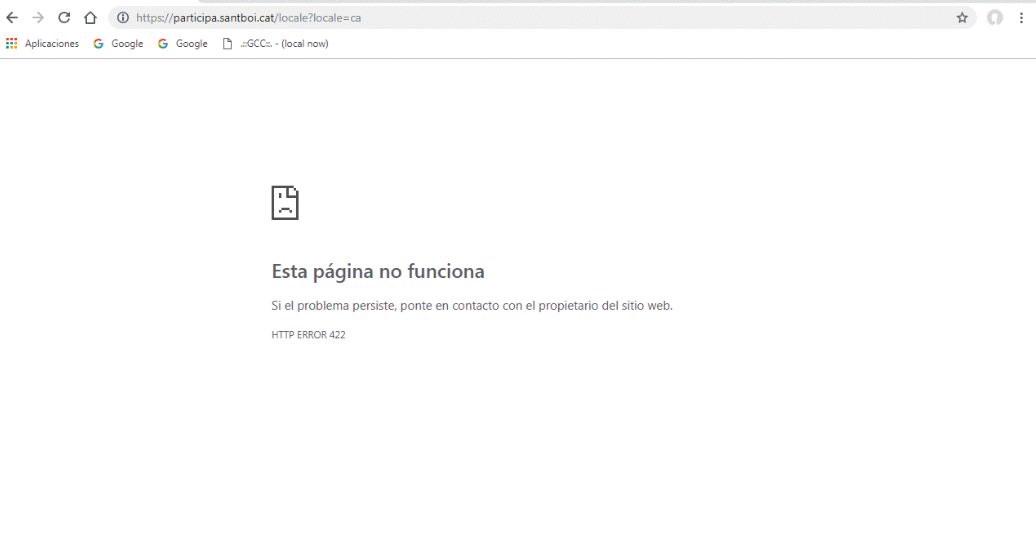View site information icon in address bar
The height and width of the screenshot is (555, 1036).
(x=123, y=18)
